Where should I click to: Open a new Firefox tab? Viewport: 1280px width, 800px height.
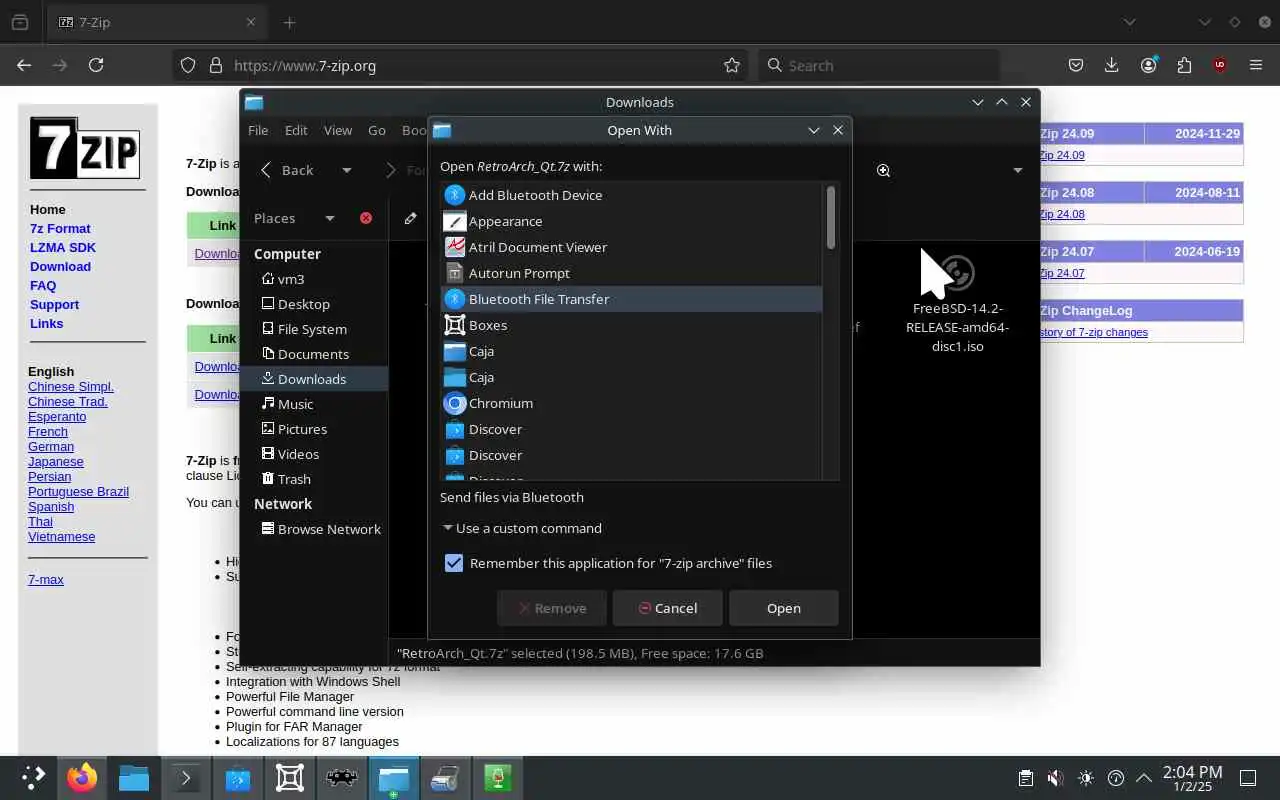click(x=289, y=22)
